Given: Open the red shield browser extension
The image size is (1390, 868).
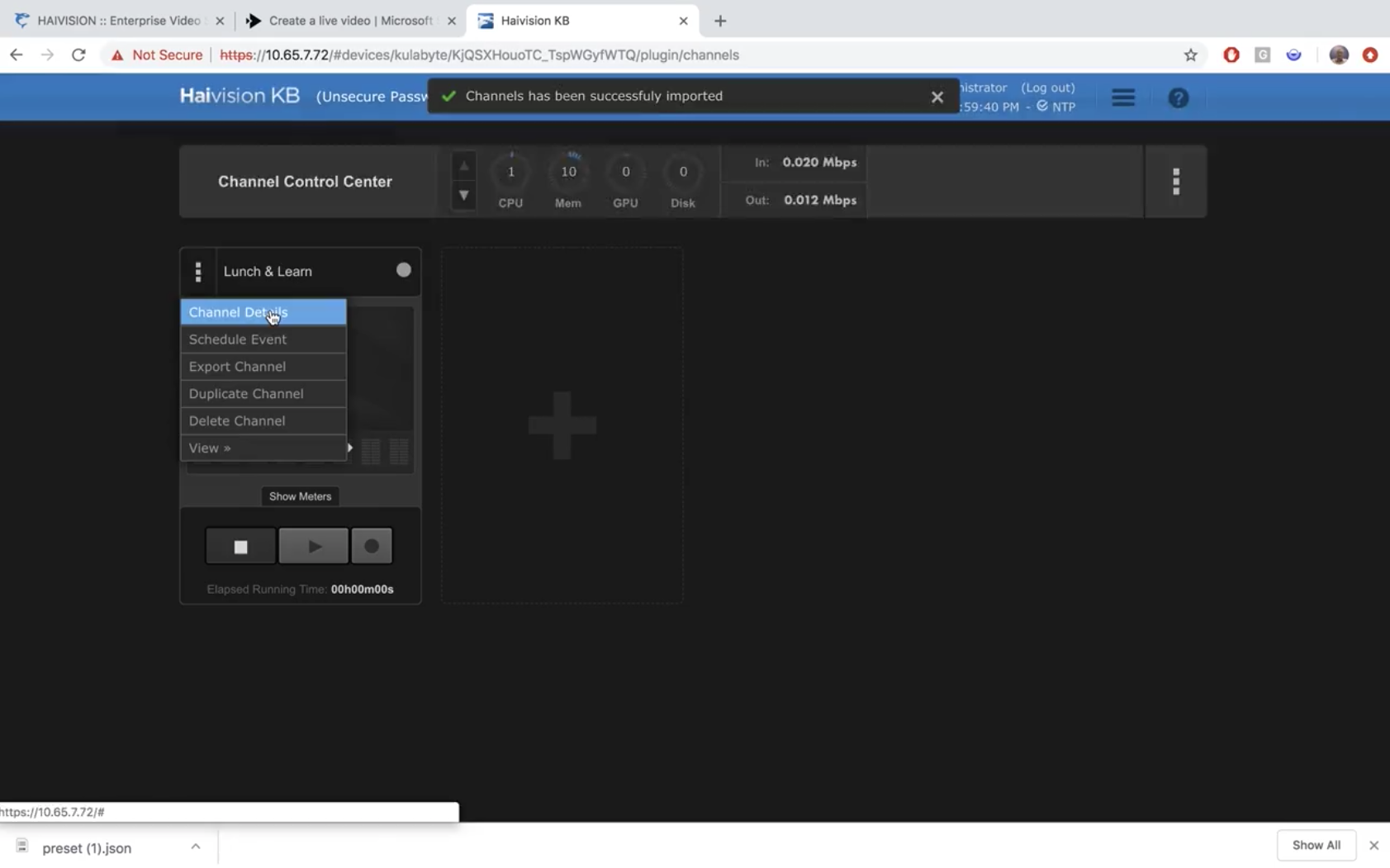Looking at the screenshot, I should tap(1231, 55).
